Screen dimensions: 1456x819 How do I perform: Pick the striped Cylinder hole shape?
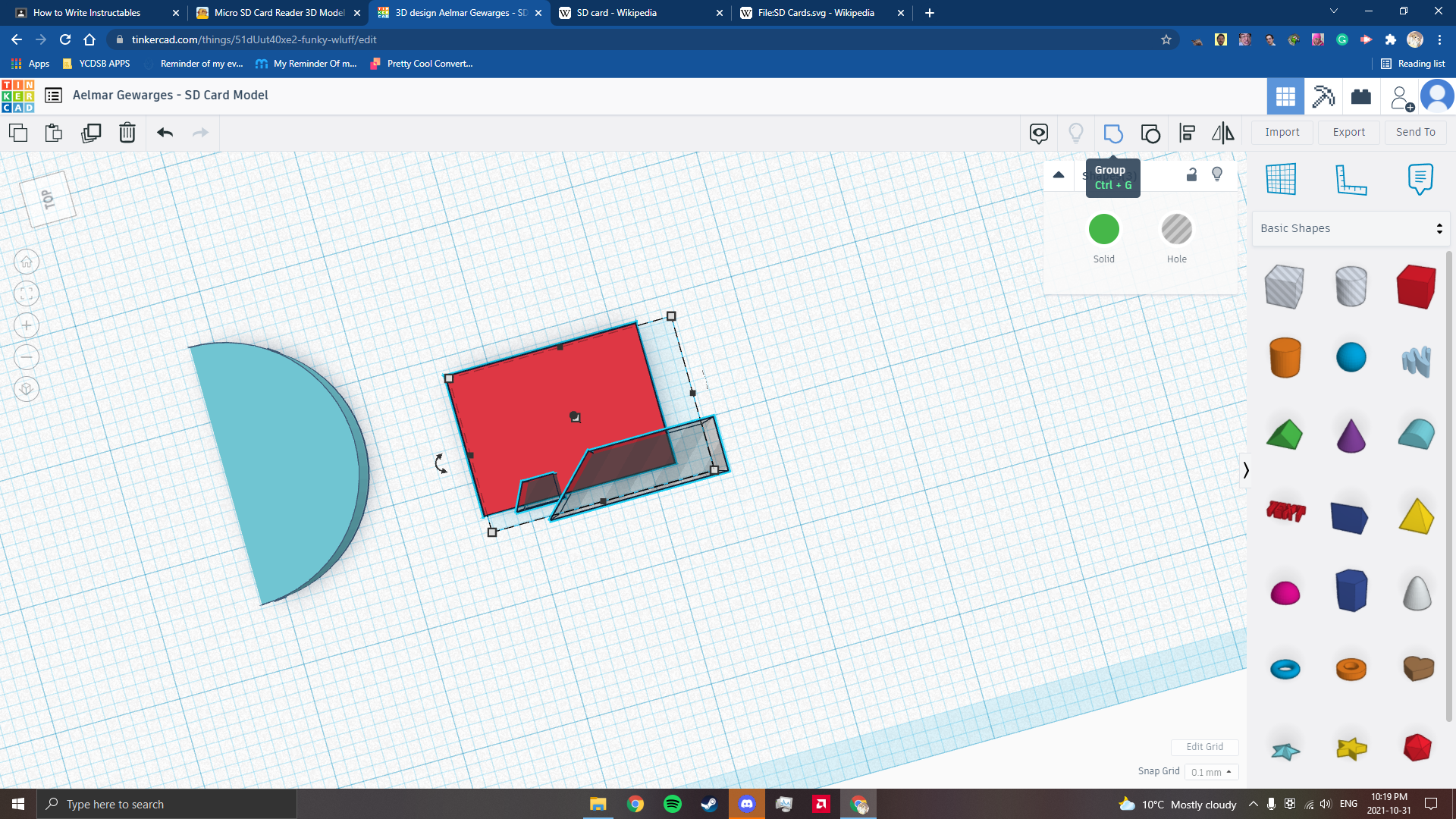pos(1351,286)
